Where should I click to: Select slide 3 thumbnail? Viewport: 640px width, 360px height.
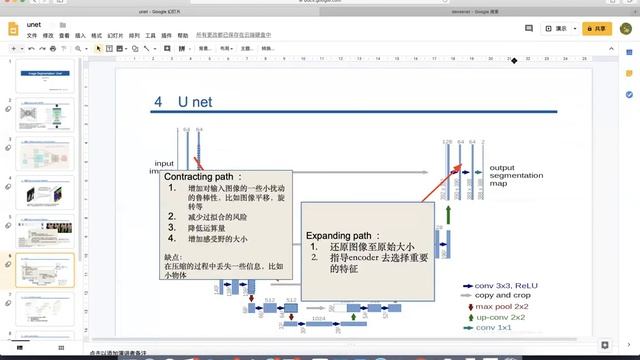pyautogui.click(x=45, y=153)
